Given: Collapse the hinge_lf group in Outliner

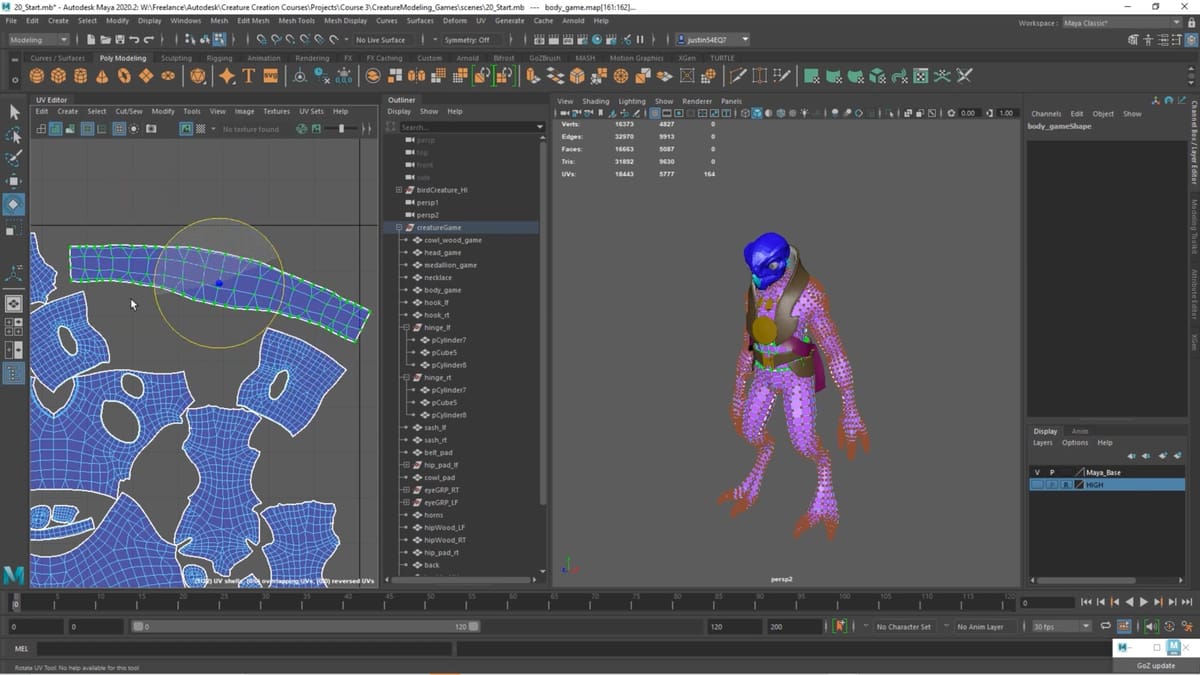Looking at the screenshot, I should click(405, 327).
